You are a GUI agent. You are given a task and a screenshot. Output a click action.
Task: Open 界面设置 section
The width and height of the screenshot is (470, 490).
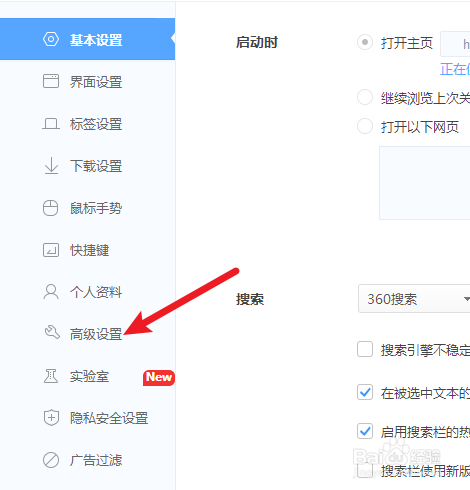click(x=87, y=82)
